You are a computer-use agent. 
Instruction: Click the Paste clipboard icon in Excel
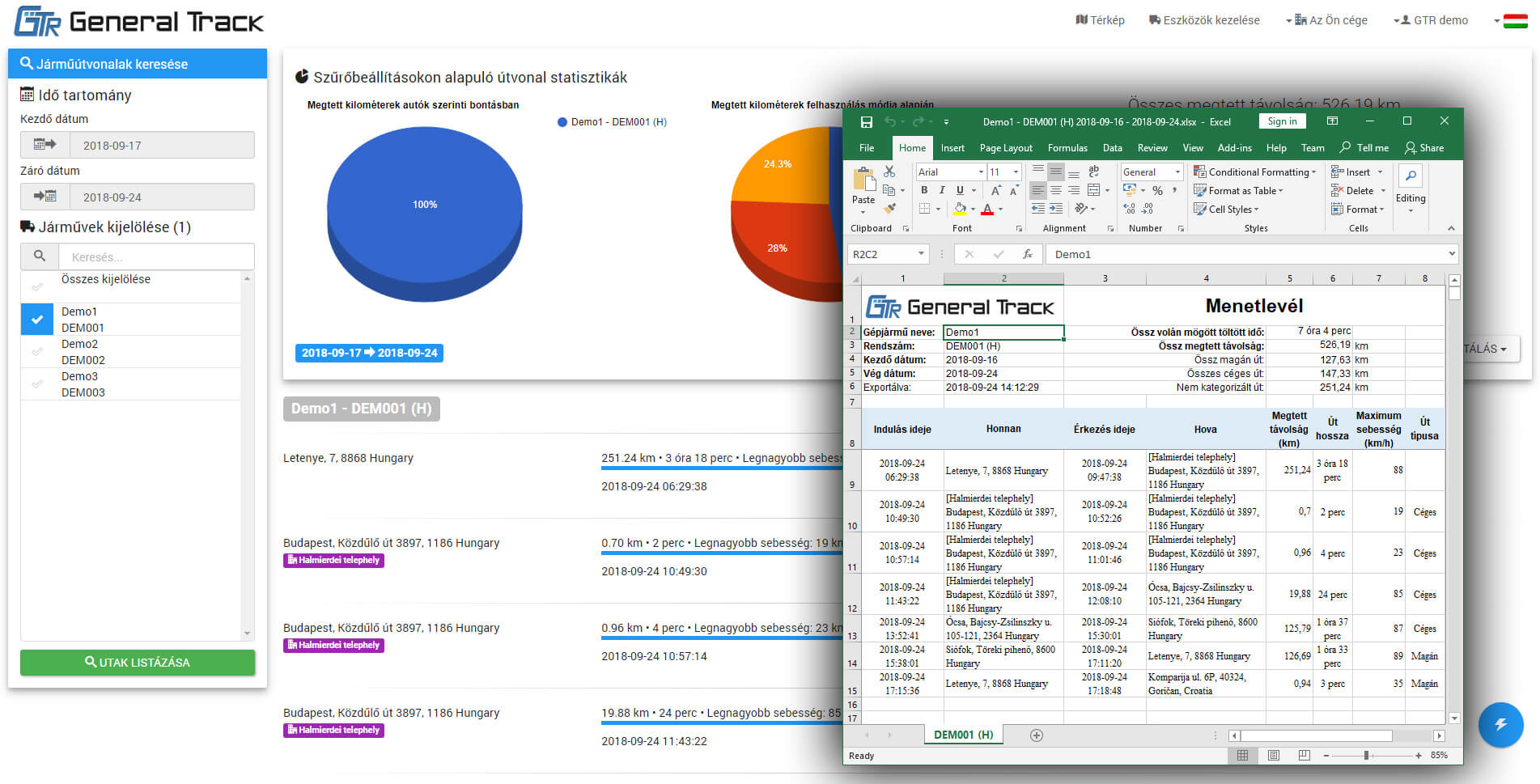863,179
